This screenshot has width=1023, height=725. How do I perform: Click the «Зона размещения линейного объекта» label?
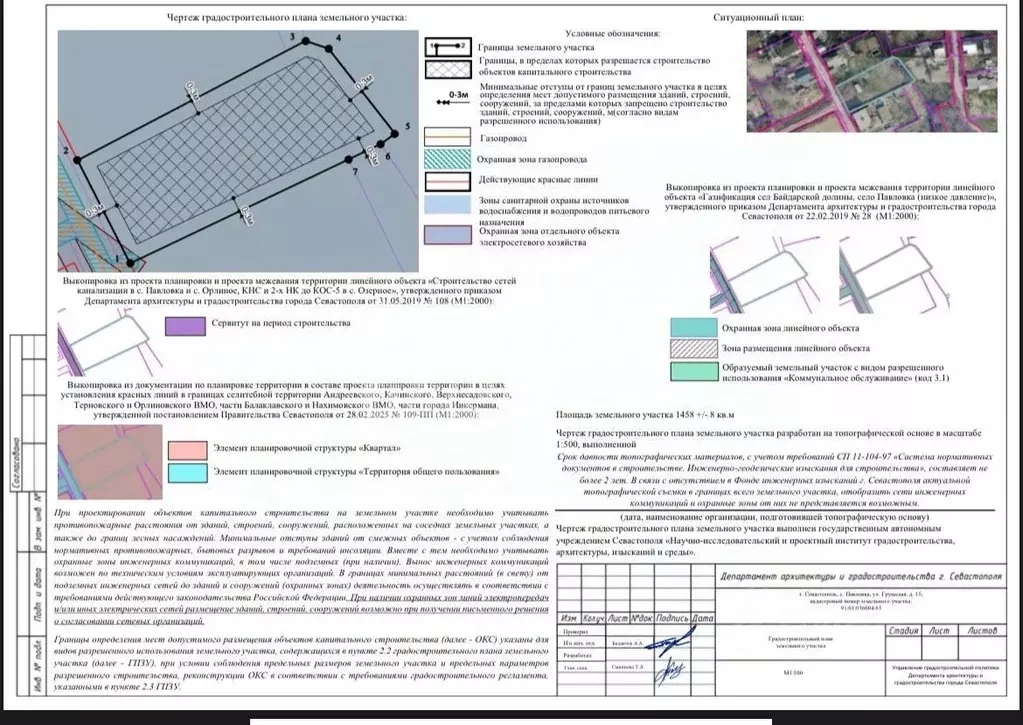pos(795,348)
